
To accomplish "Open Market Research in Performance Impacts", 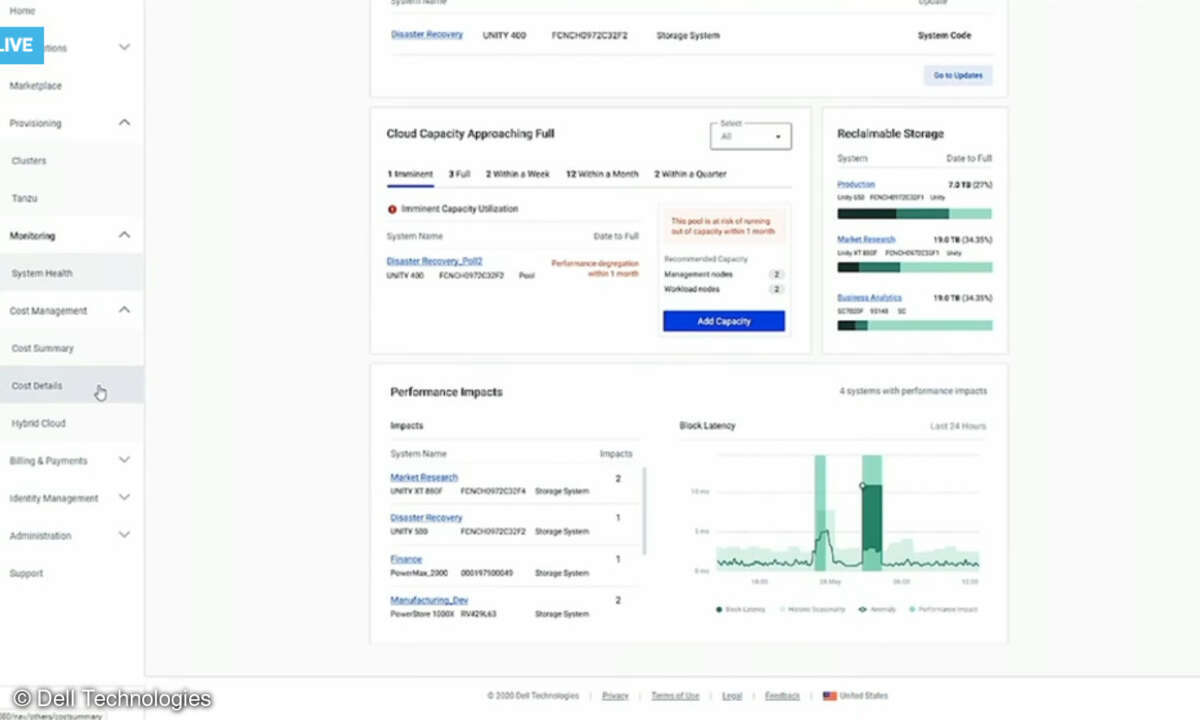I will pos(424,478).
